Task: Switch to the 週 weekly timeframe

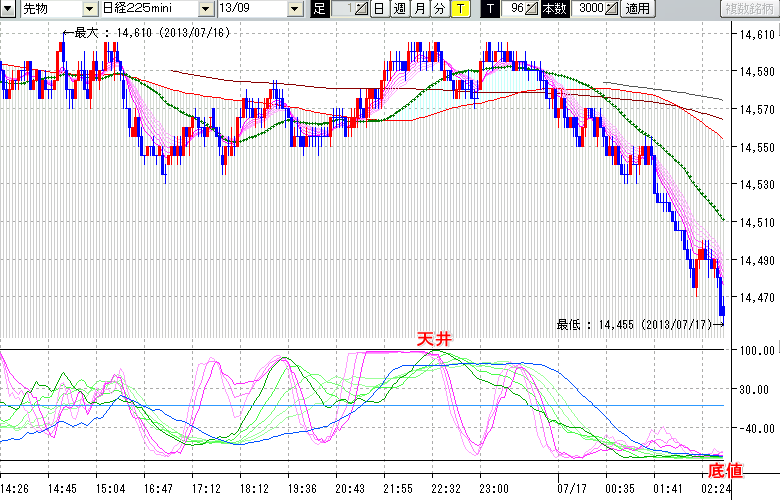Action: point(399,9)
